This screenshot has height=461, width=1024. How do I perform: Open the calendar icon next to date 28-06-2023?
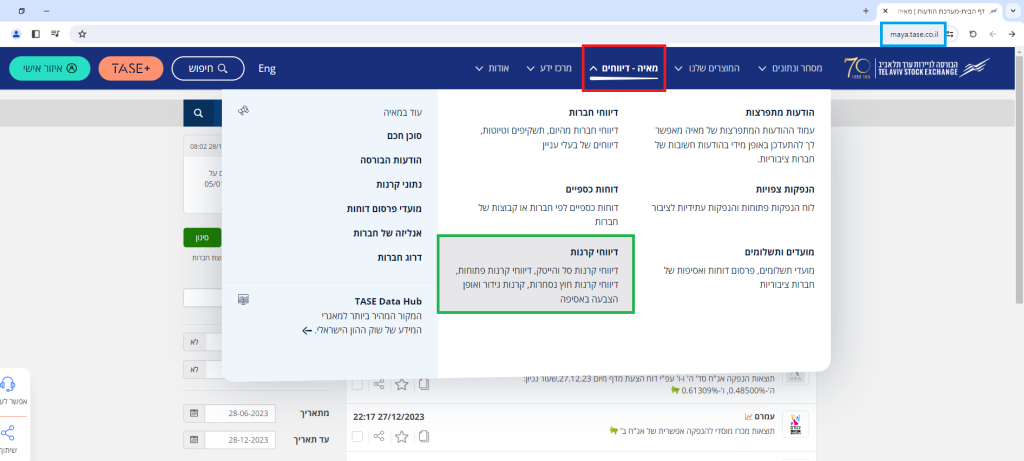(192, 413)
